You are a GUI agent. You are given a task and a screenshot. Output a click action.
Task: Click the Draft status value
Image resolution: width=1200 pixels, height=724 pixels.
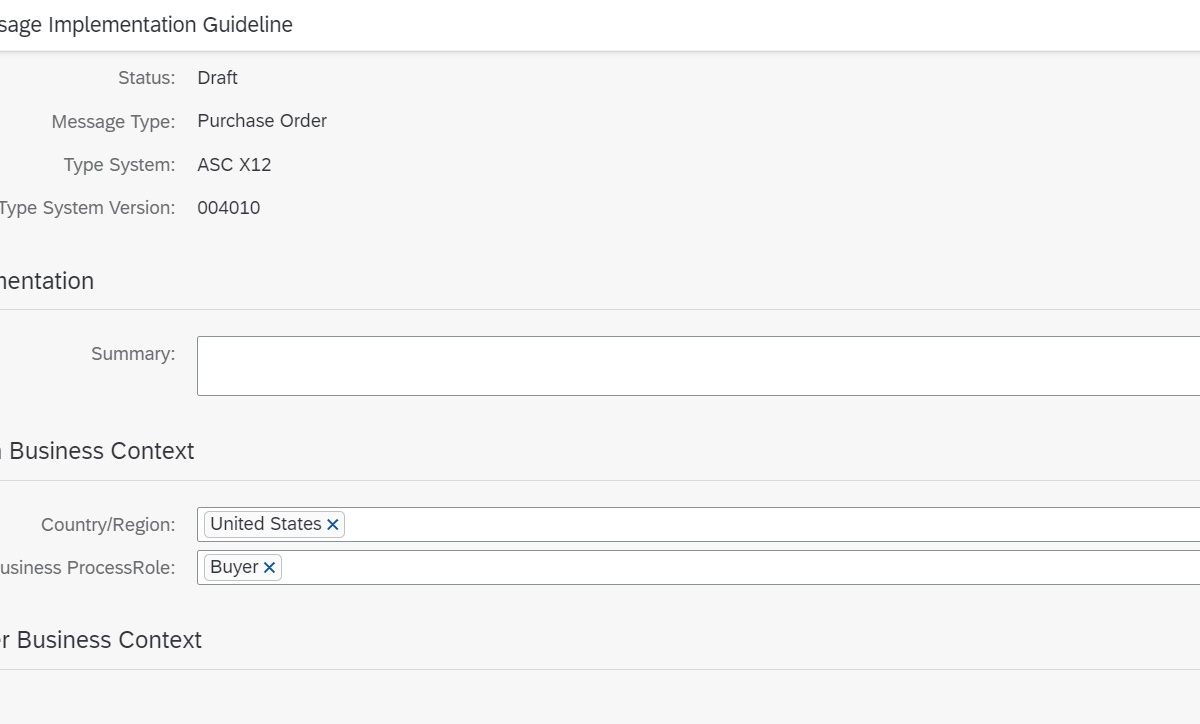217,78
